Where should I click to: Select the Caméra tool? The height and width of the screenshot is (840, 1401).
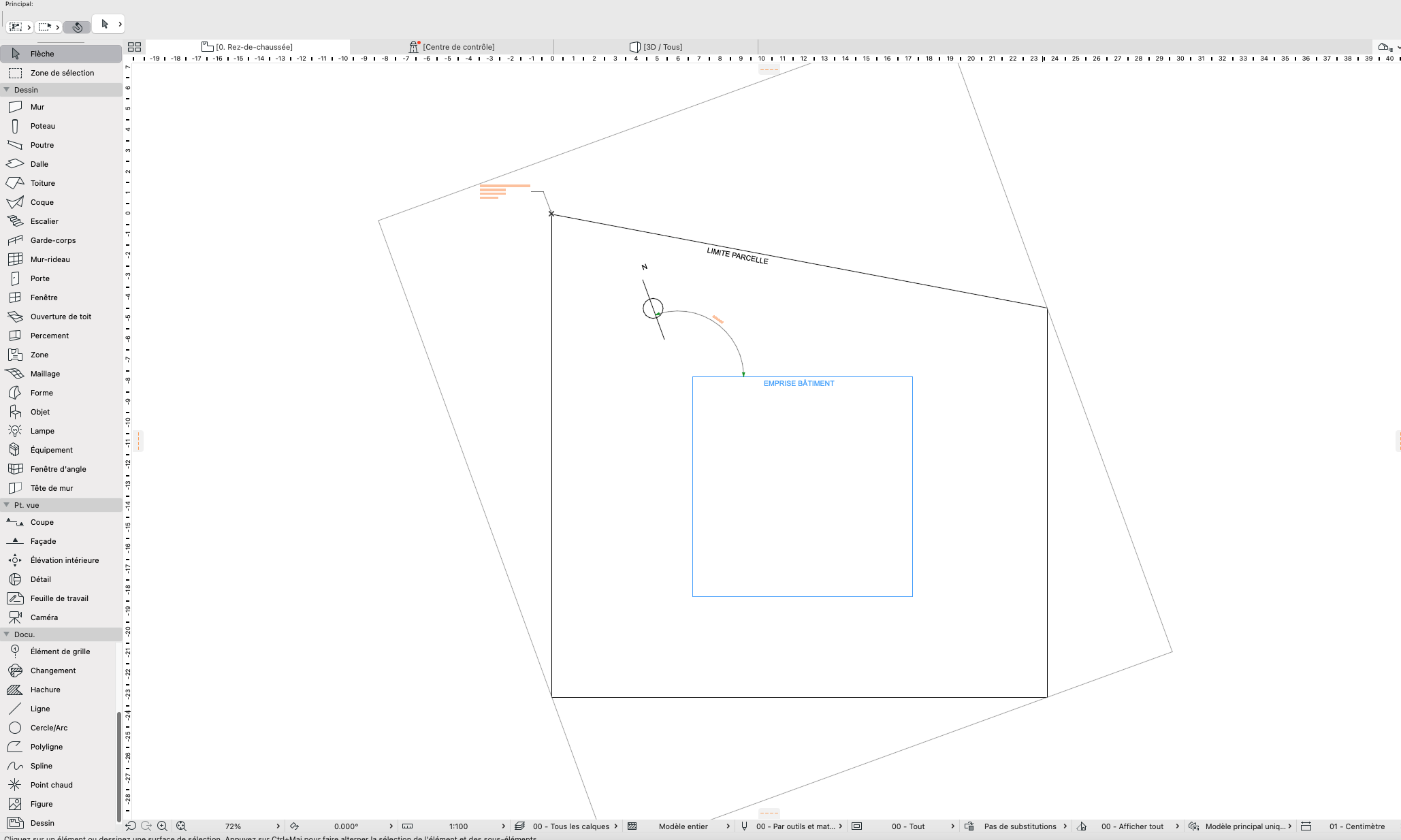[61, 617]
